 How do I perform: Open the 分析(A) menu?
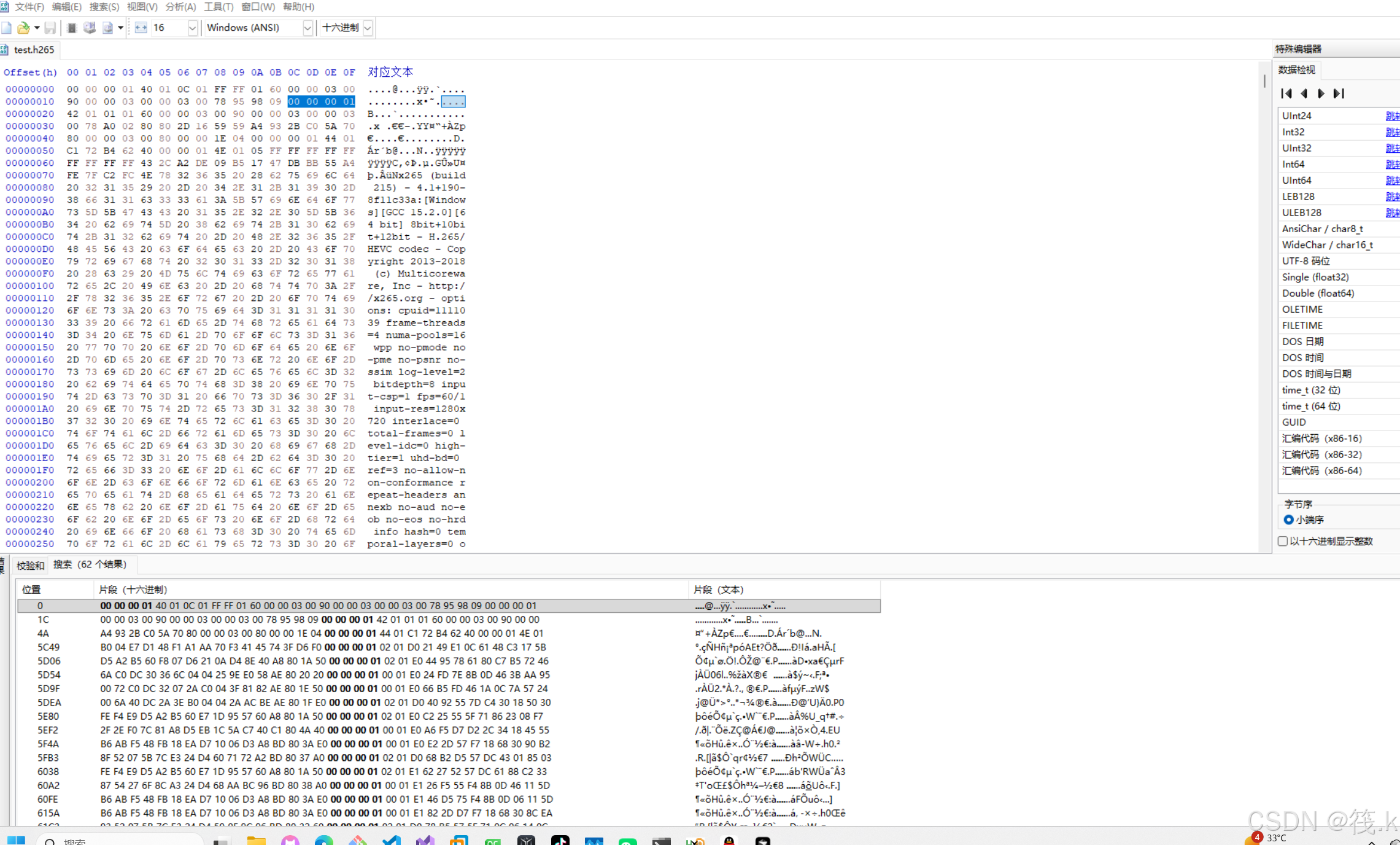pyautogui.click(x=180, y=7)
